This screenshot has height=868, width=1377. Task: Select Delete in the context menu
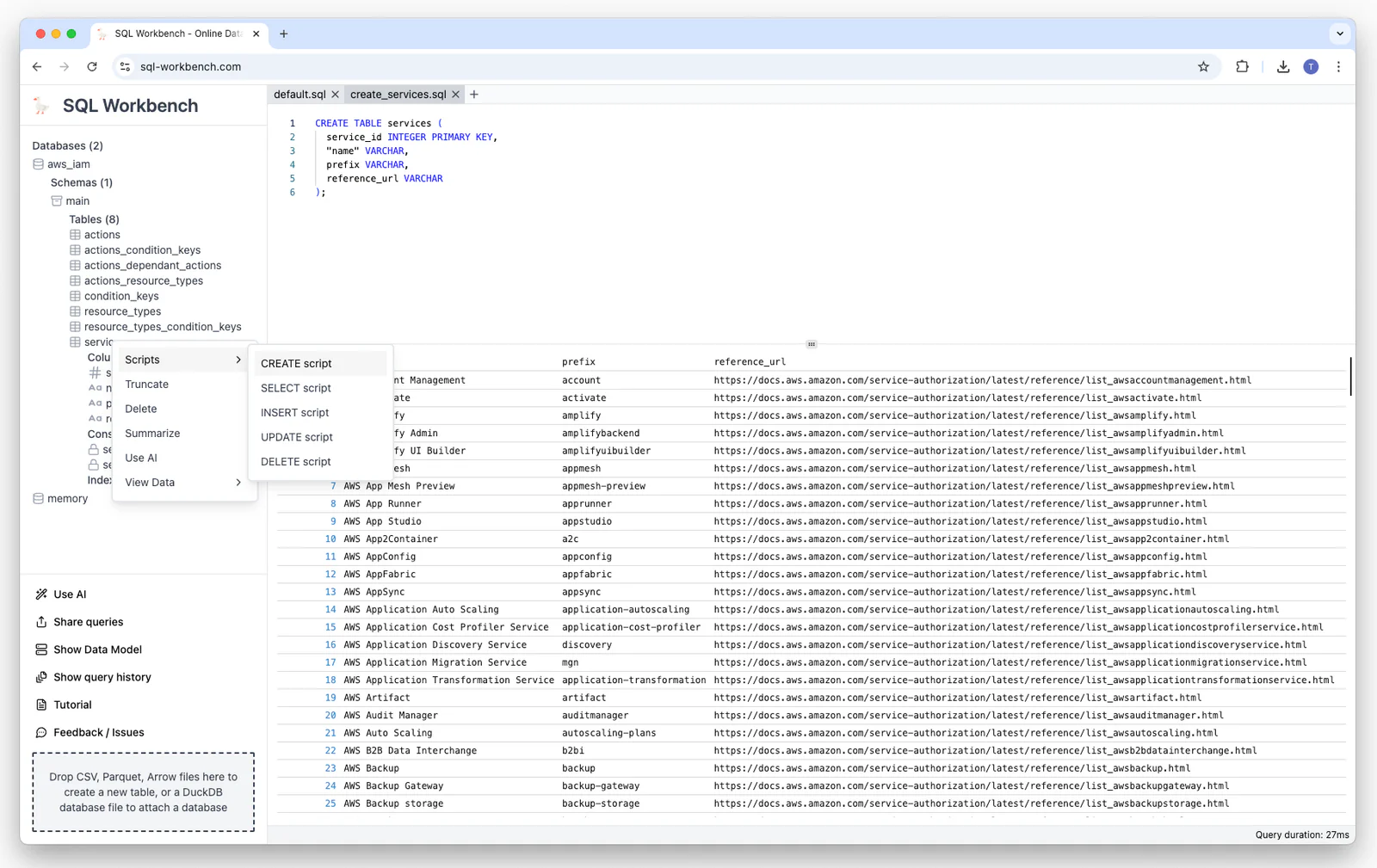(184, 409)
